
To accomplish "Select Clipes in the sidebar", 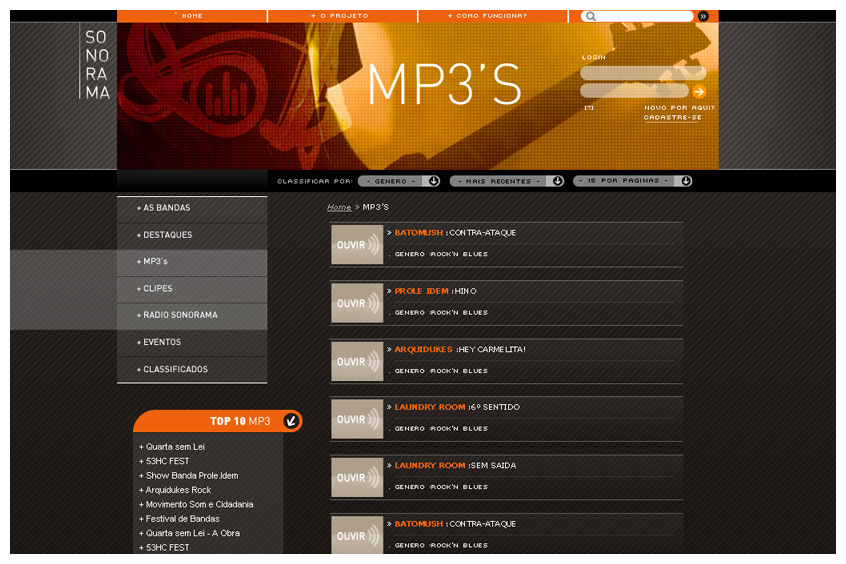I will pyautogui.click(x=192, y=289).
